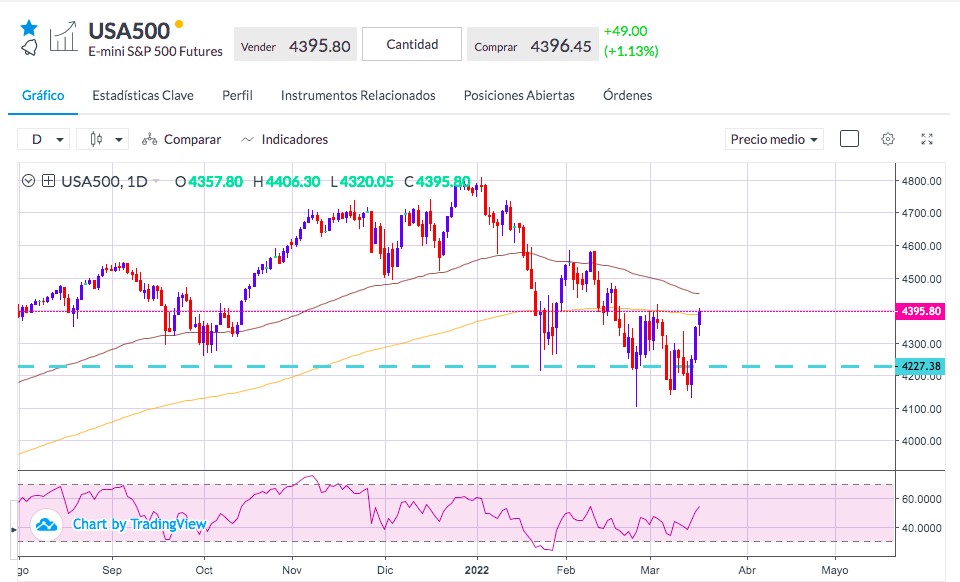The height and width of the screenshot is (582, 960).
Task: Click the E-mini S&P 500 Futures subtitle
Action: tap(156, 51)
